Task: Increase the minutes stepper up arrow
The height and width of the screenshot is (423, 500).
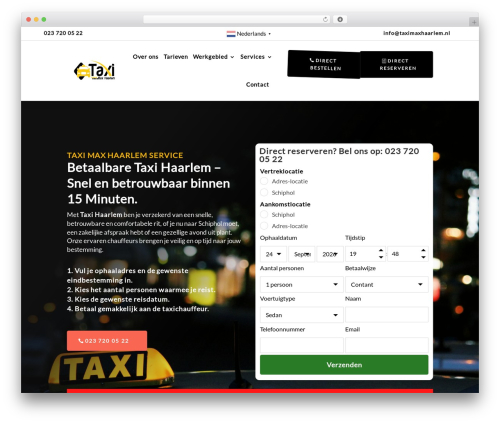Action: pyautogui.click(x=423, y=250)
